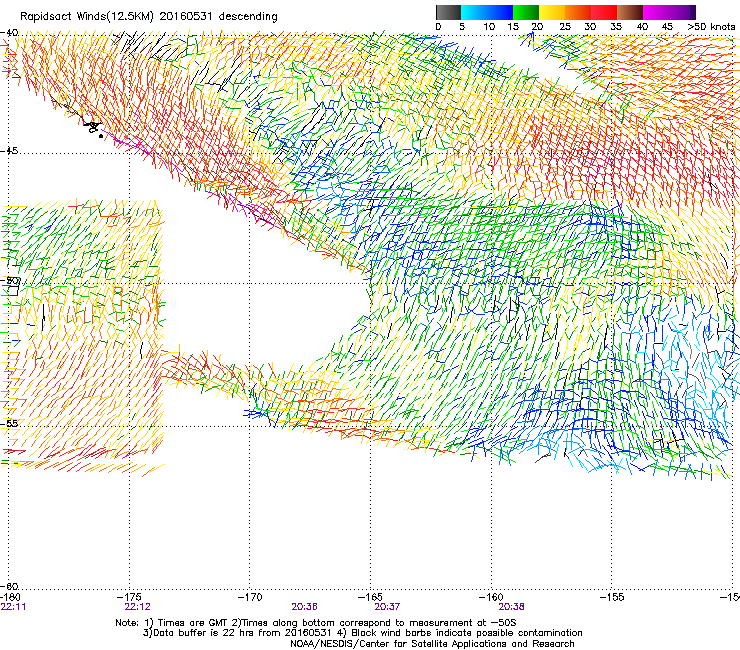Click the '>50 knots' legend label
Viewport: 740px width, 650px height.
point(711,27)
